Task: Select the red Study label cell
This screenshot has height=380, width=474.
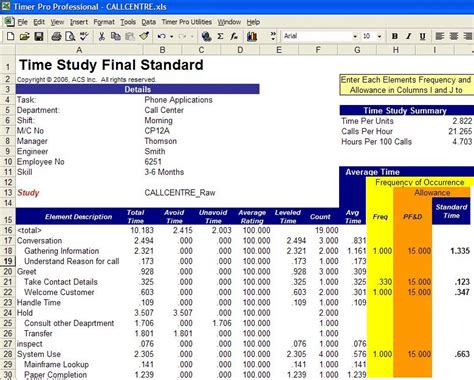Action: [28, 193]
